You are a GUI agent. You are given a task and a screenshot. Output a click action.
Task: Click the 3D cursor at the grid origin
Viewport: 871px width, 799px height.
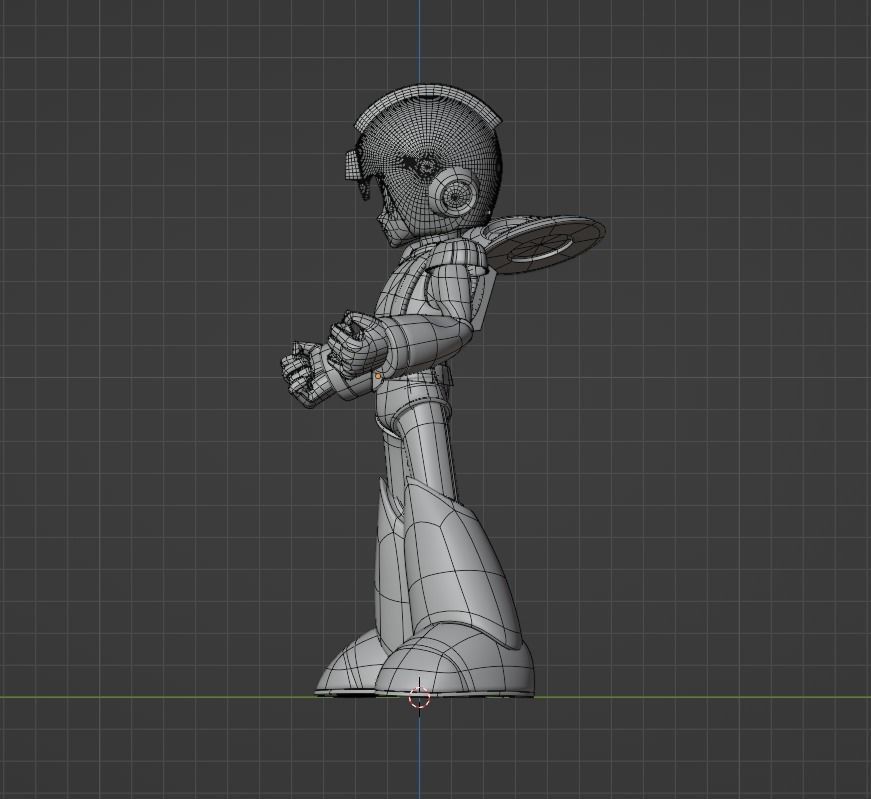[419, 697]
